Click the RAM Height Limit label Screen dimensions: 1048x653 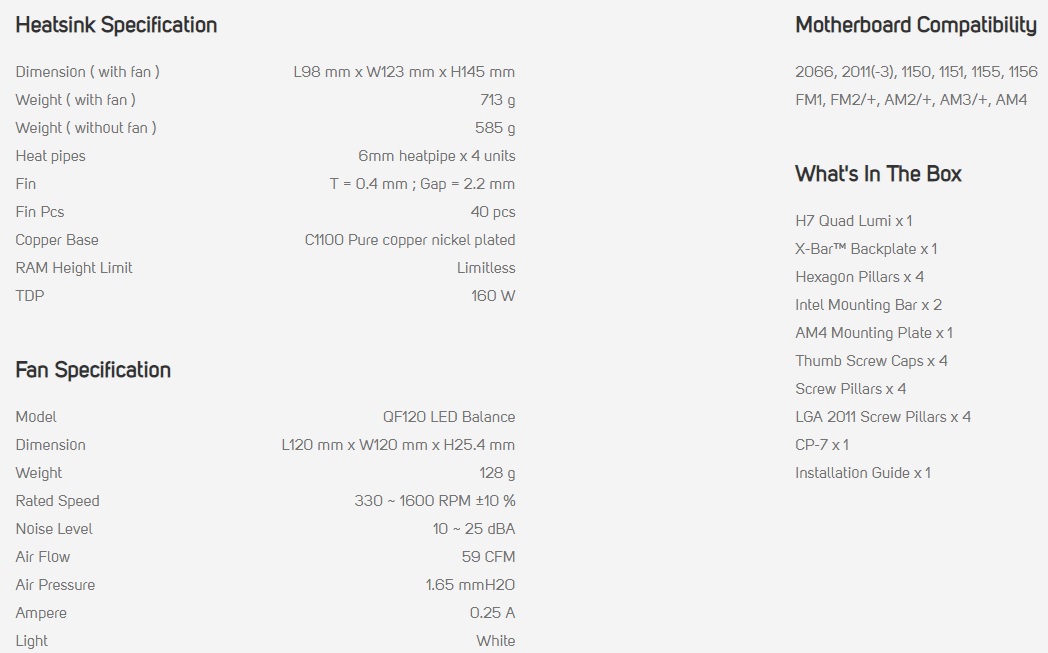74,268
